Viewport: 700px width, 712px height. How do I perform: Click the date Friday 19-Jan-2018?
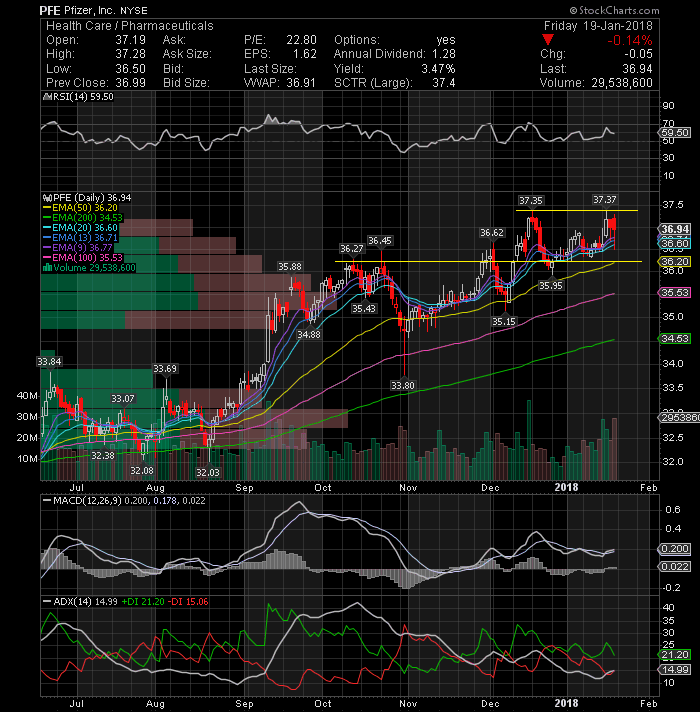[x=598, y=25]
